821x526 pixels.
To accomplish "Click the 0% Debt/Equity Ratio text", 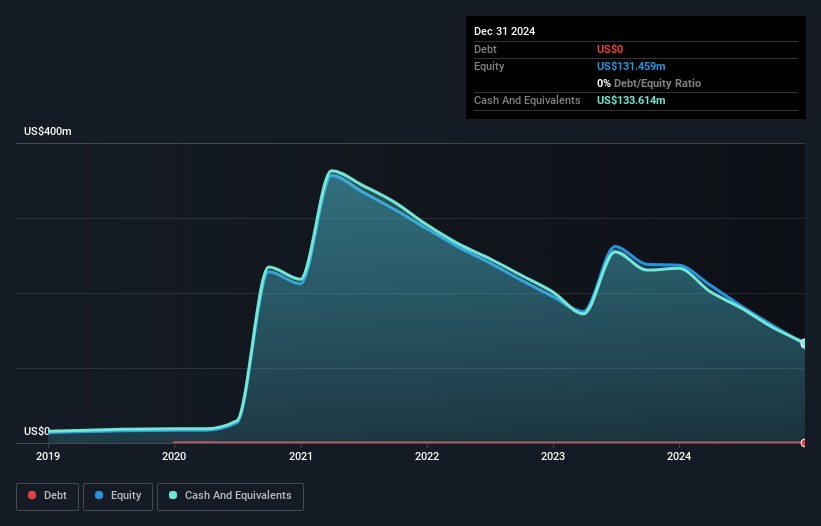I will point(649,83).
